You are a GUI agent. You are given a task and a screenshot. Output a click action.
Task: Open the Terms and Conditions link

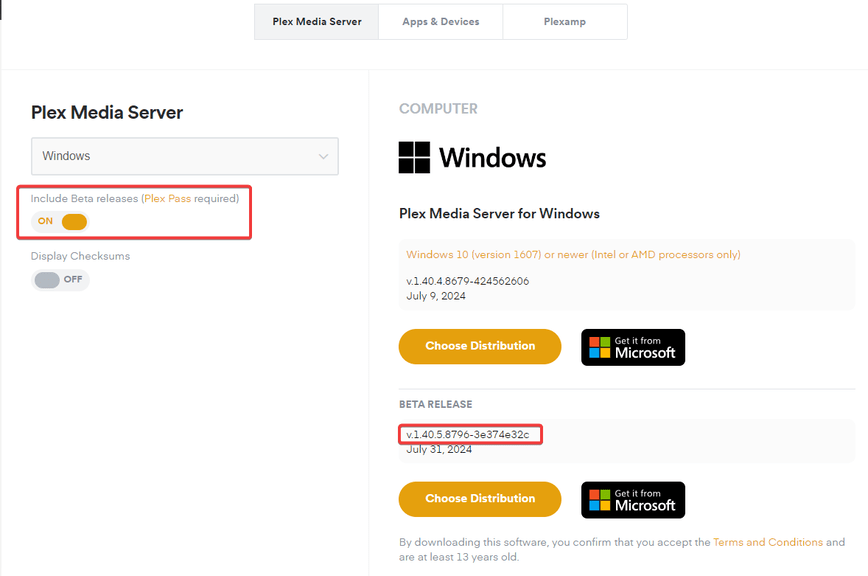(768, 542)
